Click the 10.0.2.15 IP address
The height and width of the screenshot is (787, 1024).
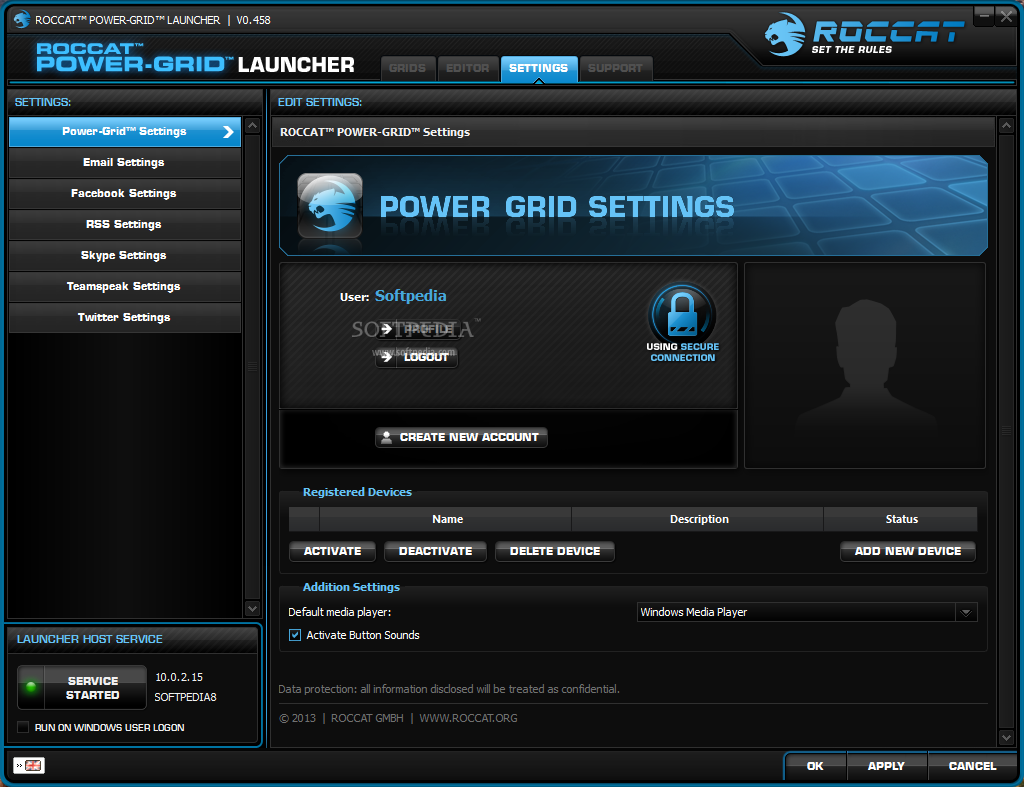point(179,677)
